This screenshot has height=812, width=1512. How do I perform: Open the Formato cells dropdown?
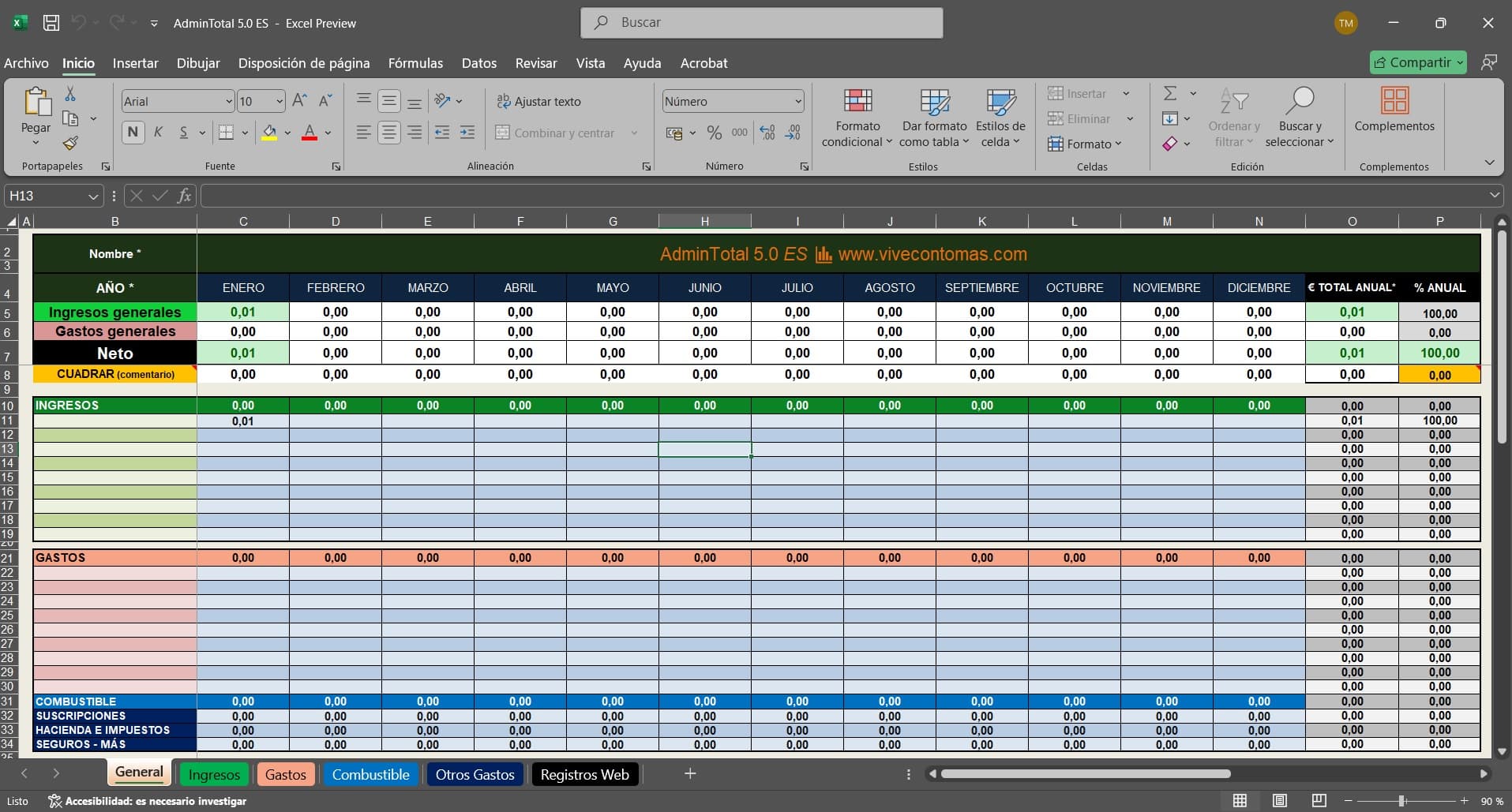pos(1085,144)
